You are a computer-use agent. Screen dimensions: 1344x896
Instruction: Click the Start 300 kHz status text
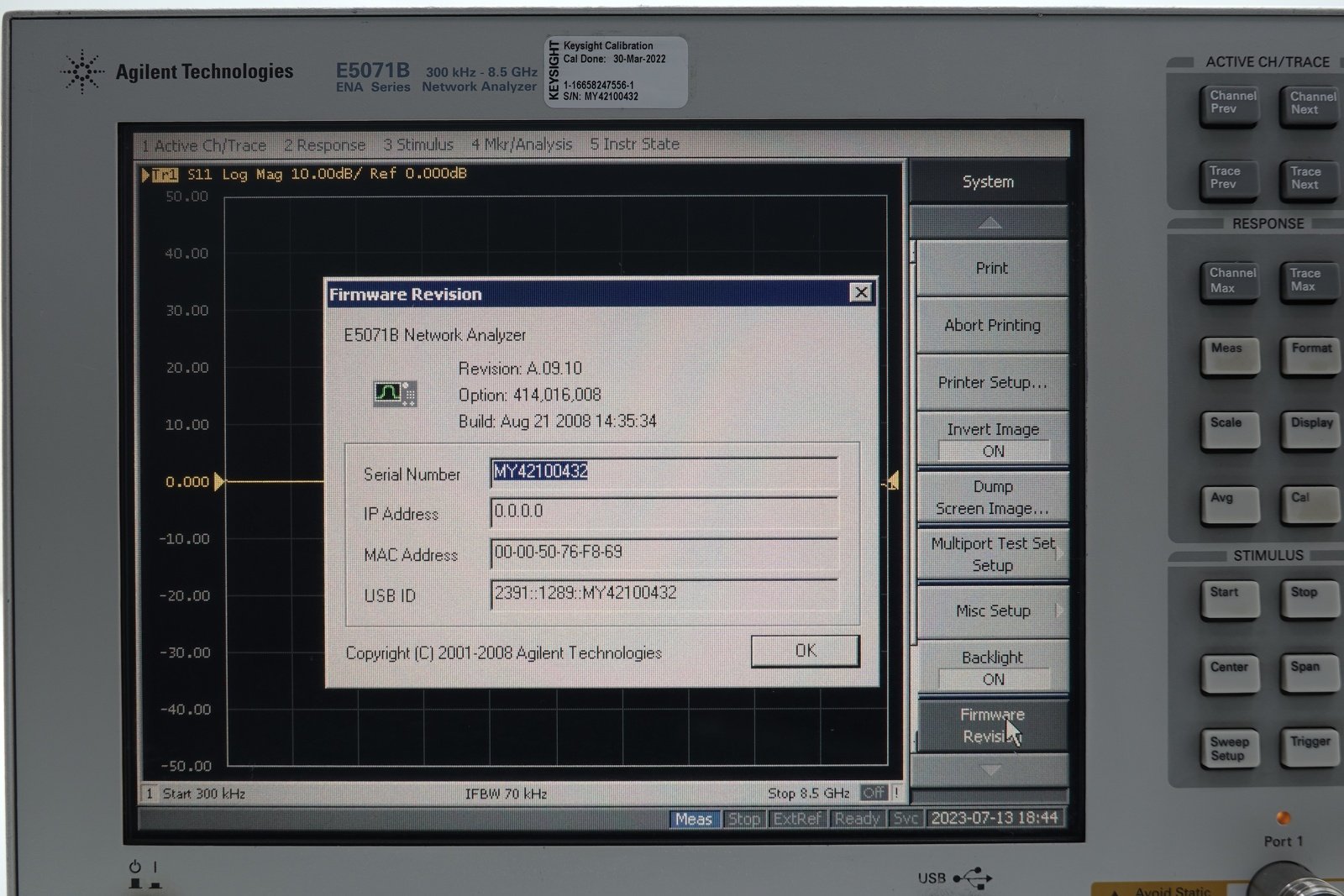(203, 794)
